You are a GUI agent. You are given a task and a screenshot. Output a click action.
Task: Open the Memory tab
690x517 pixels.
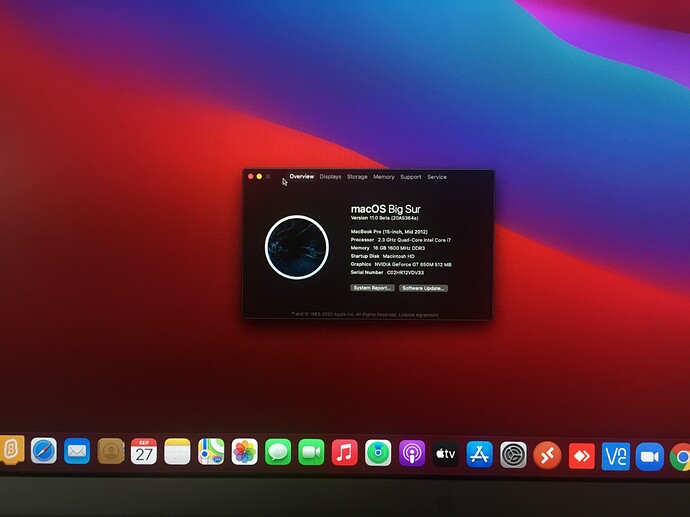(x=384, y=177)
